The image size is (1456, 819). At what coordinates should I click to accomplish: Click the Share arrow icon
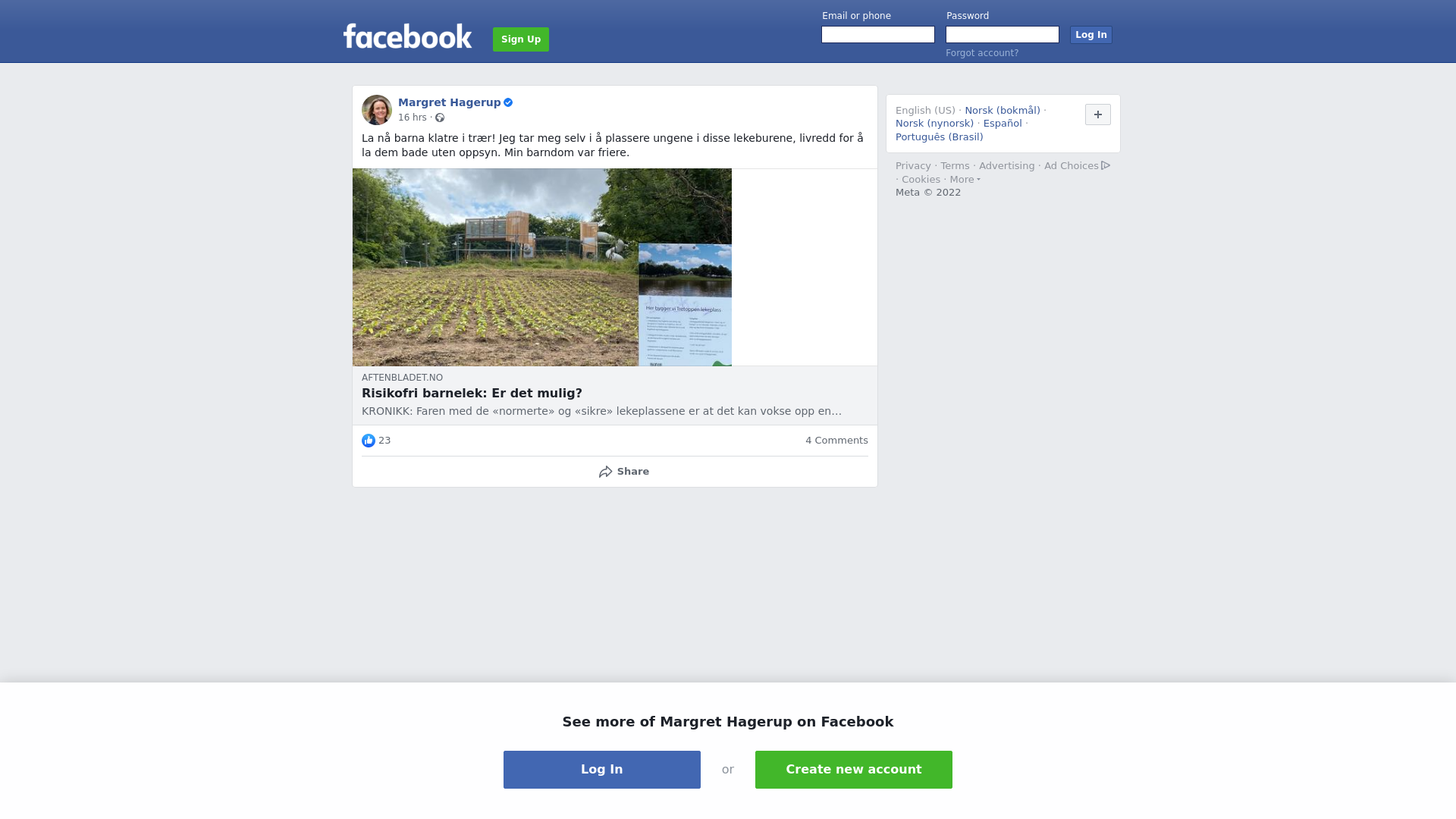(605, 472)
